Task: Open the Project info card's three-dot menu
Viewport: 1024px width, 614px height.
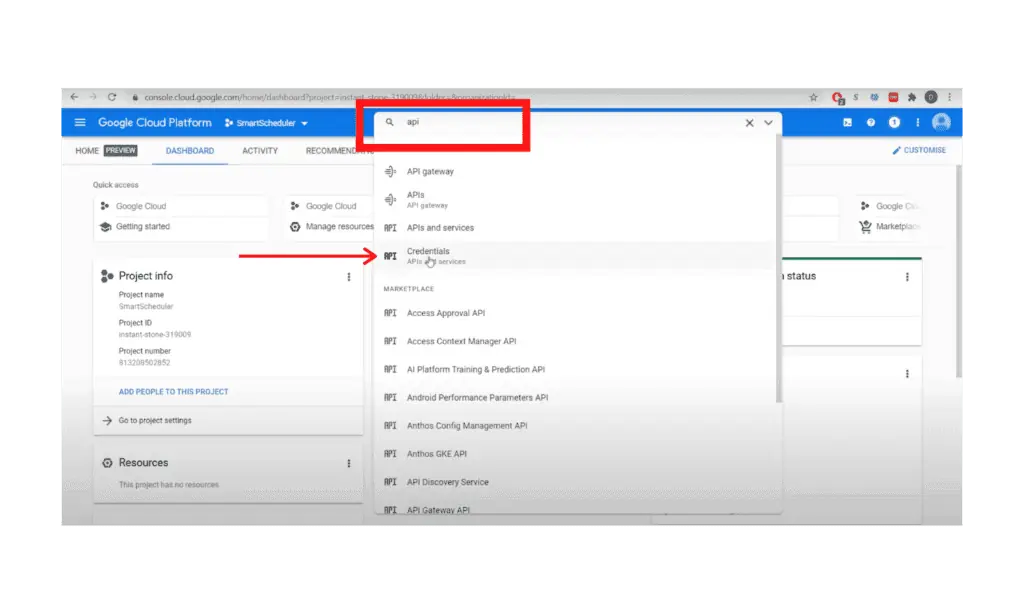Action: [x=349, y=277]
